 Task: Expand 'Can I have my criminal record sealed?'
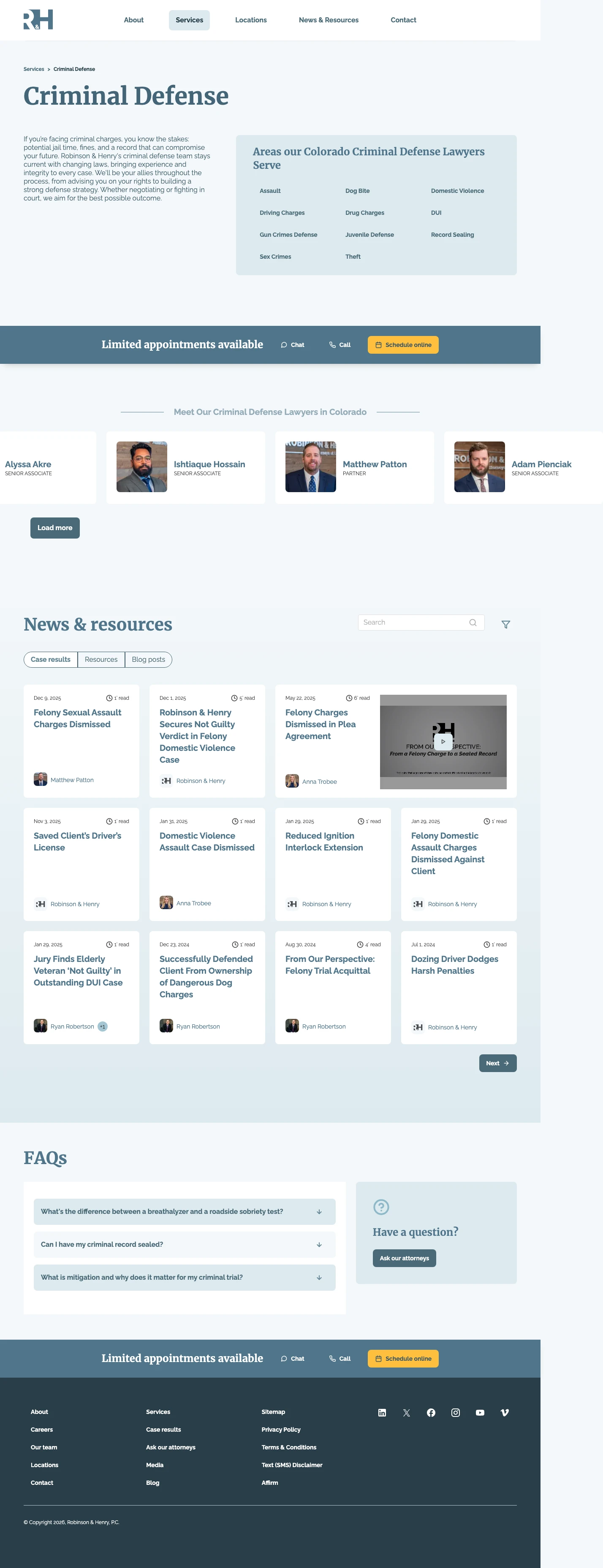(185, 1244)
